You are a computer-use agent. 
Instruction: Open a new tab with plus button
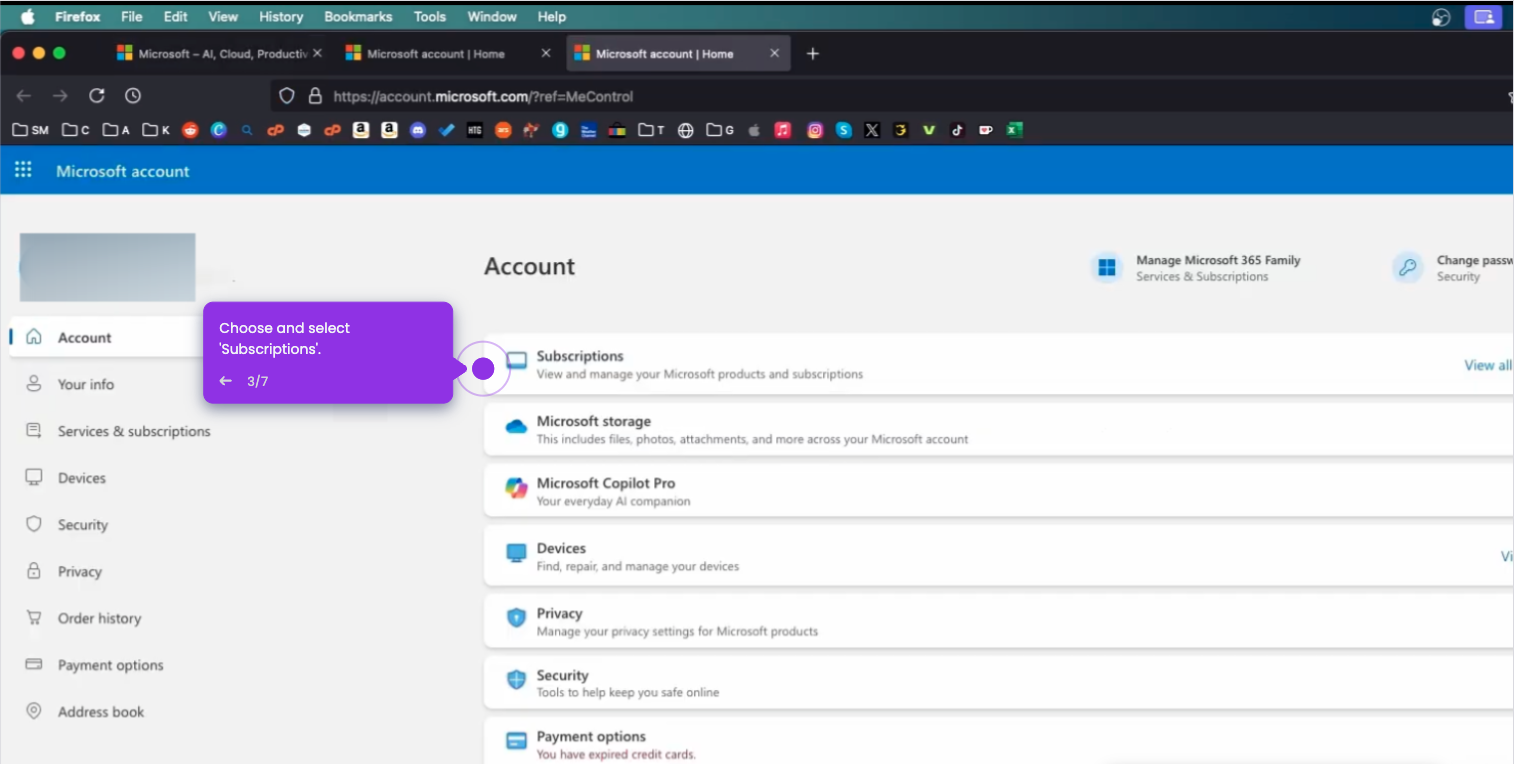click(812, 54)
